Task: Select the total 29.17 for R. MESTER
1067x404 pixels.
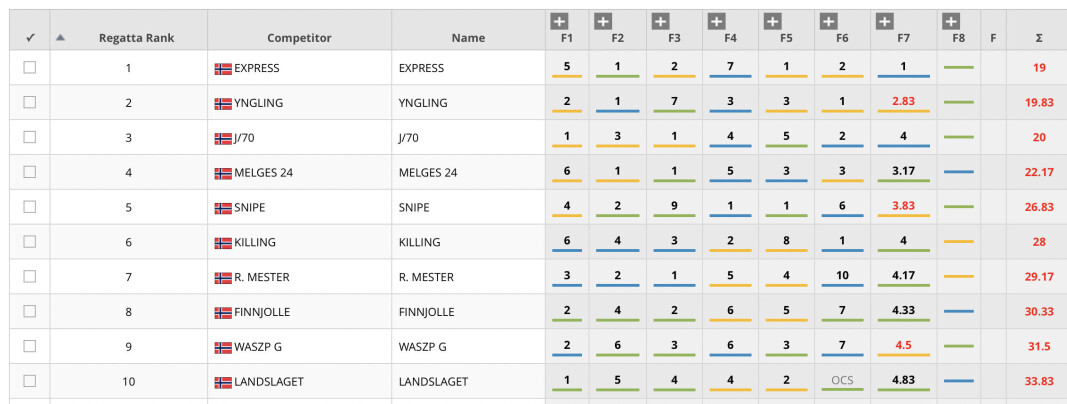Action: pyautogui.click(x=1039, y=277)
